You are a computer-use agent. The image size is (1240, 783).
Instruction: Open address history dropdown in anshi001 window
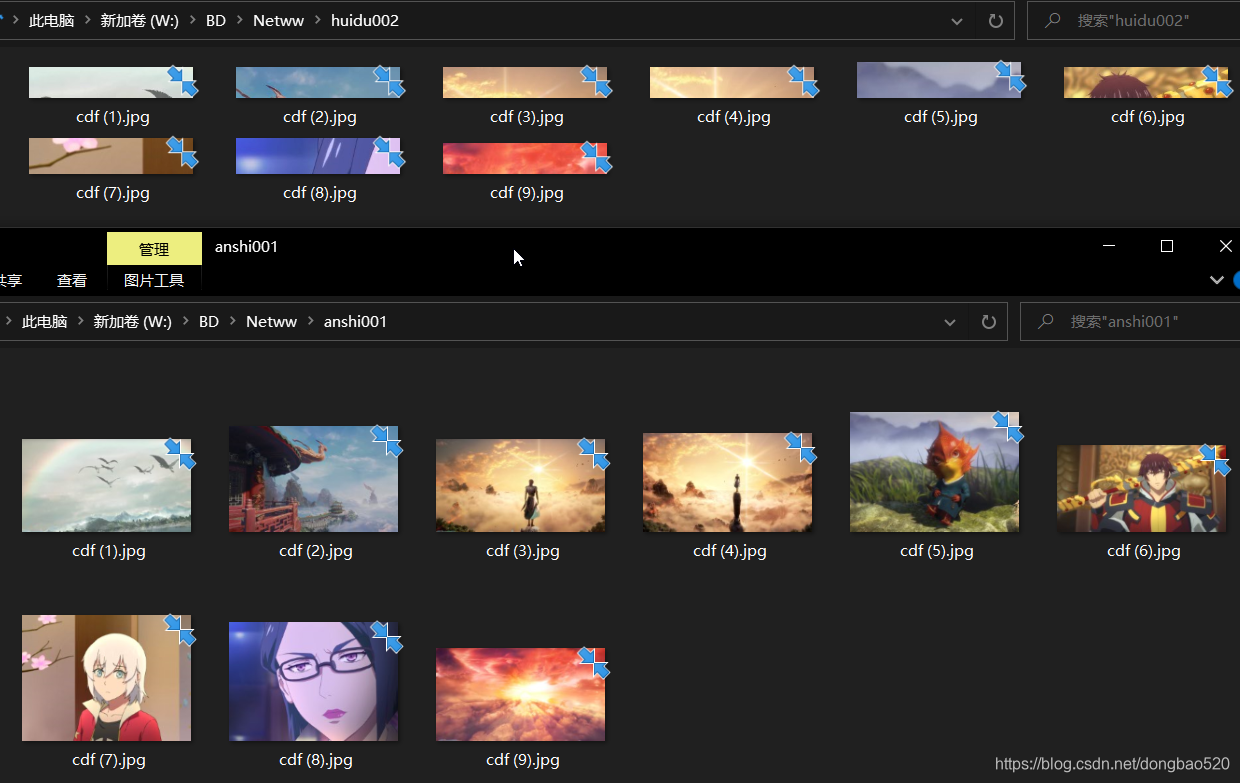coord(950,322)
